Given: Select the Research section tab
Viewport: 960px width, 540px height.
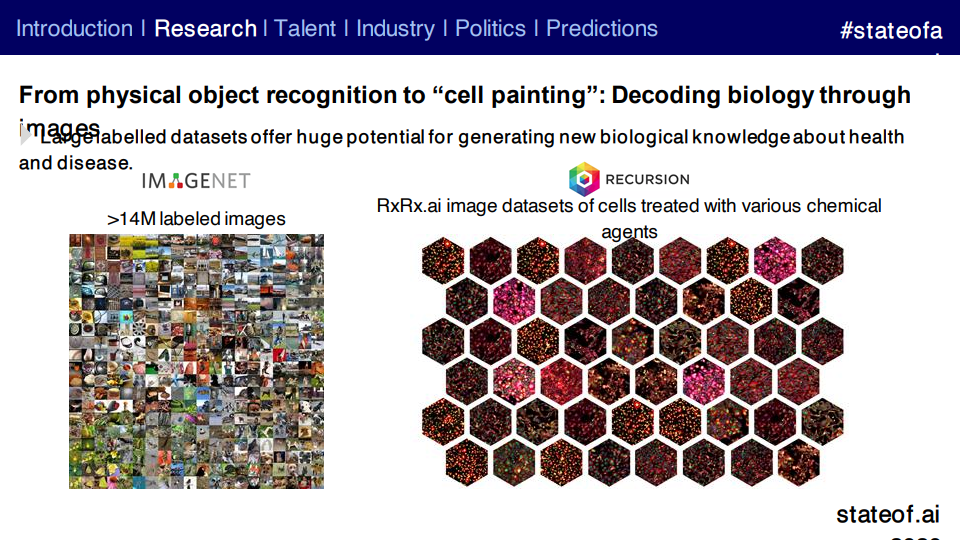Looking at the screenshot, I should click(205, 28).
